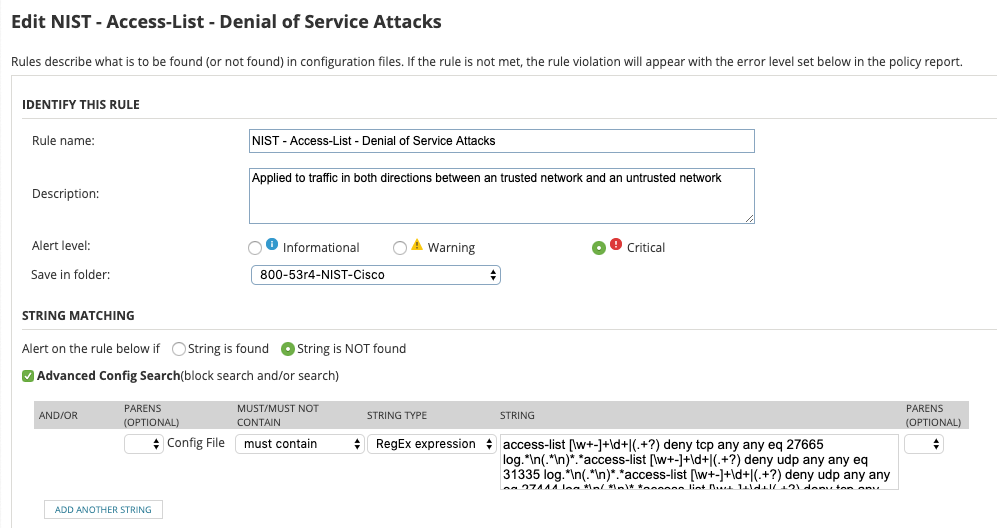
Task: Open the 'must contain' dropdown
Action: [x=299, y=444]
